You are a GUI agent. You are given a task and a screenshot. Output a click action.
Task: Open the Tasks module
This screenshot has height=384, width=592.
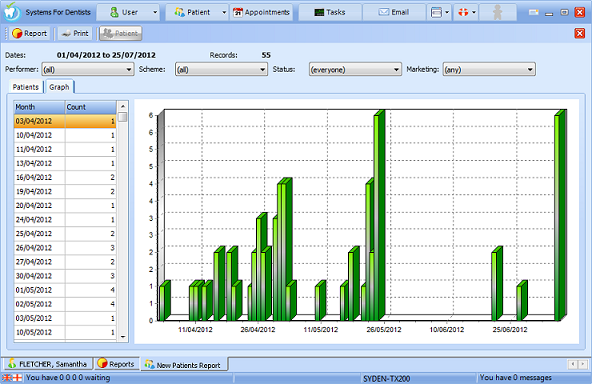pos(330,12)
